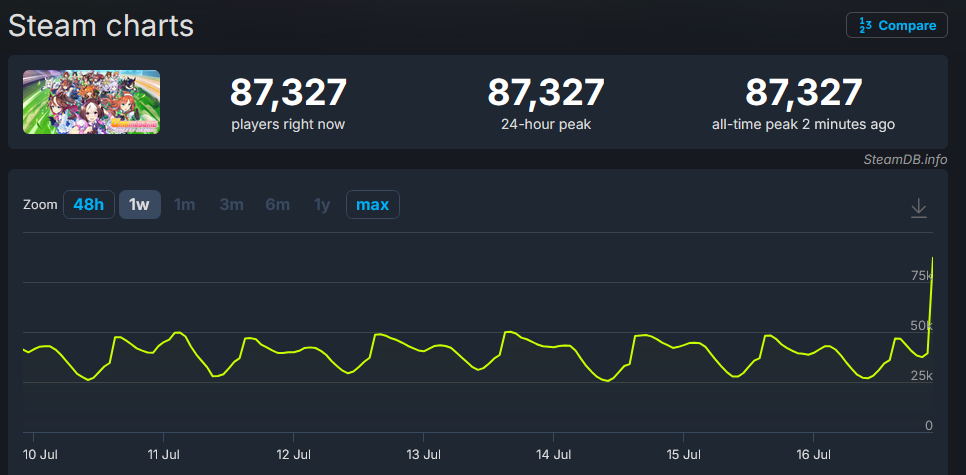Click the spike peak at chart's right edge
966x475 pixels.
(x=932, y=258)
